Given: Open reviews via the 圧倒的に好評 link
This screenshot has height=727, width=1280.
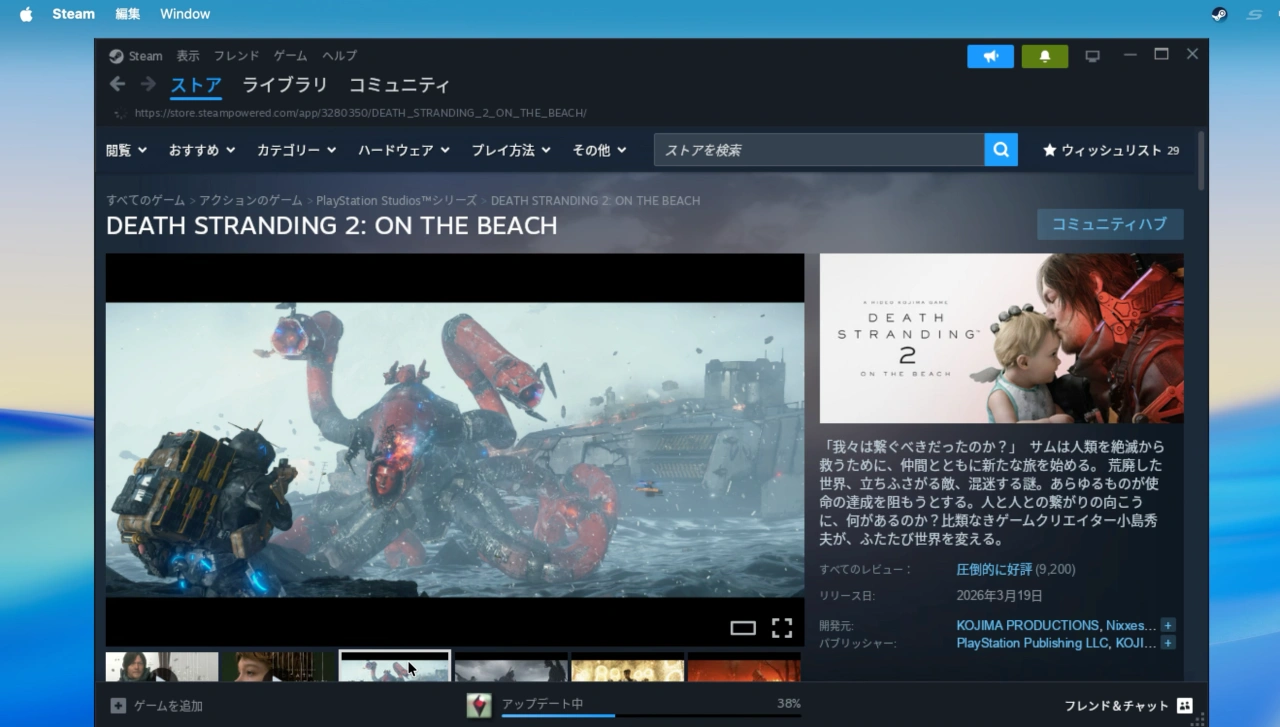Looking at the screenshot, I should pyautogui.click(x=993, y=568).
